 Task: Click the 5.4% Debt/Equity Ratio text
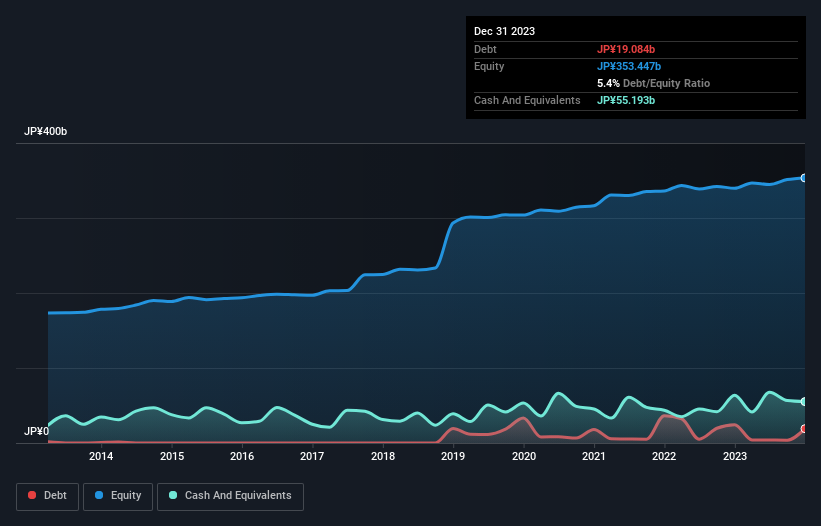click(653, 83)
